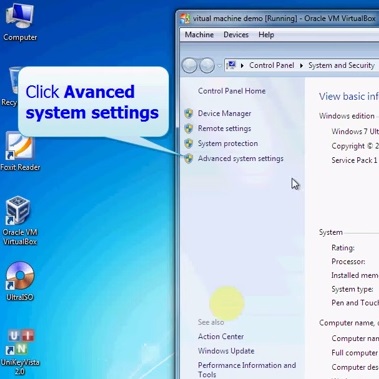The height and width of the screenshot is (379, 379).
Task: Open the Devices menu
Action: 236,35
